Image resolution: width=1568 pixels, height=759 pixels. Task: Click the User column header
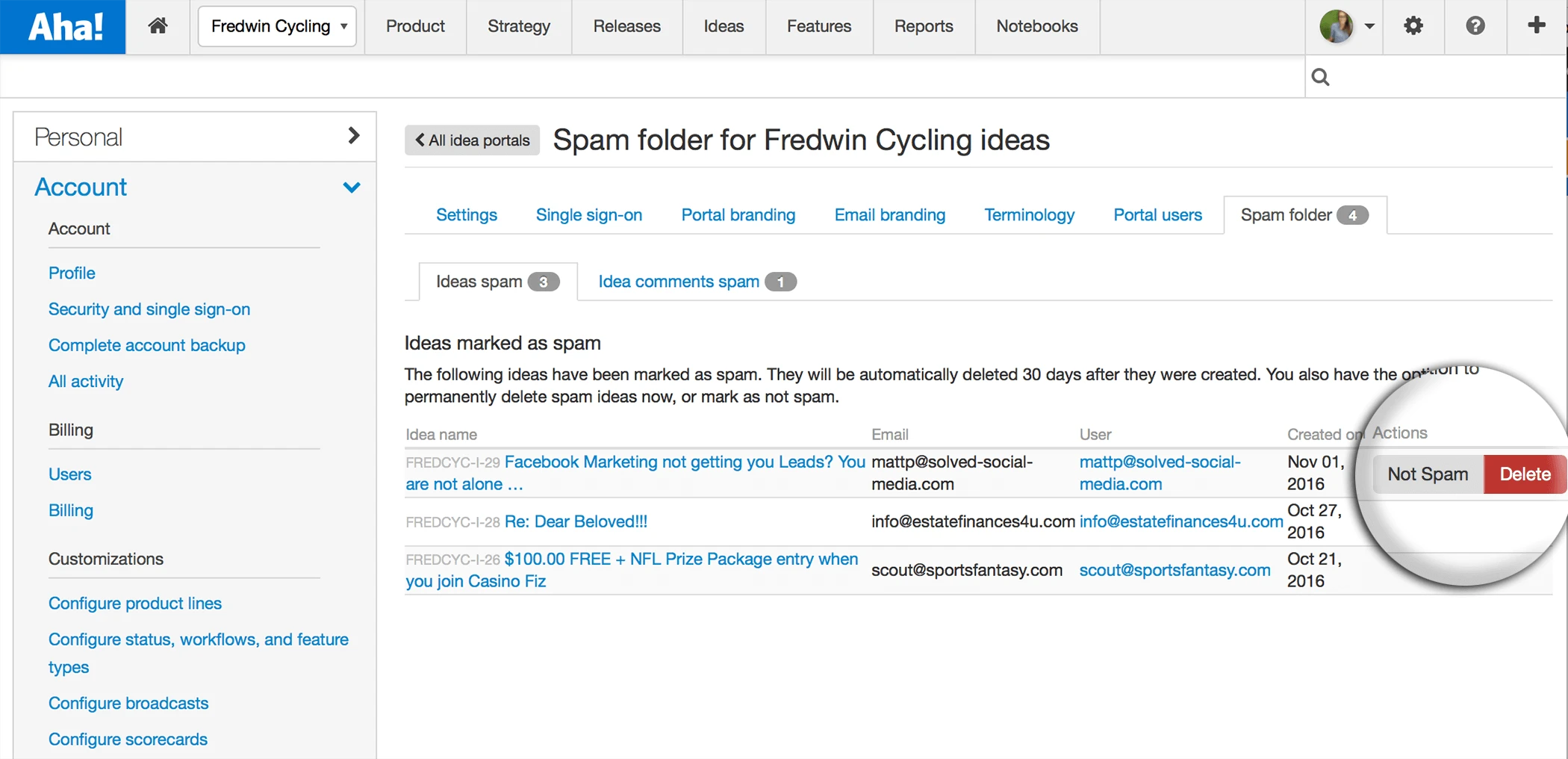1095,435
